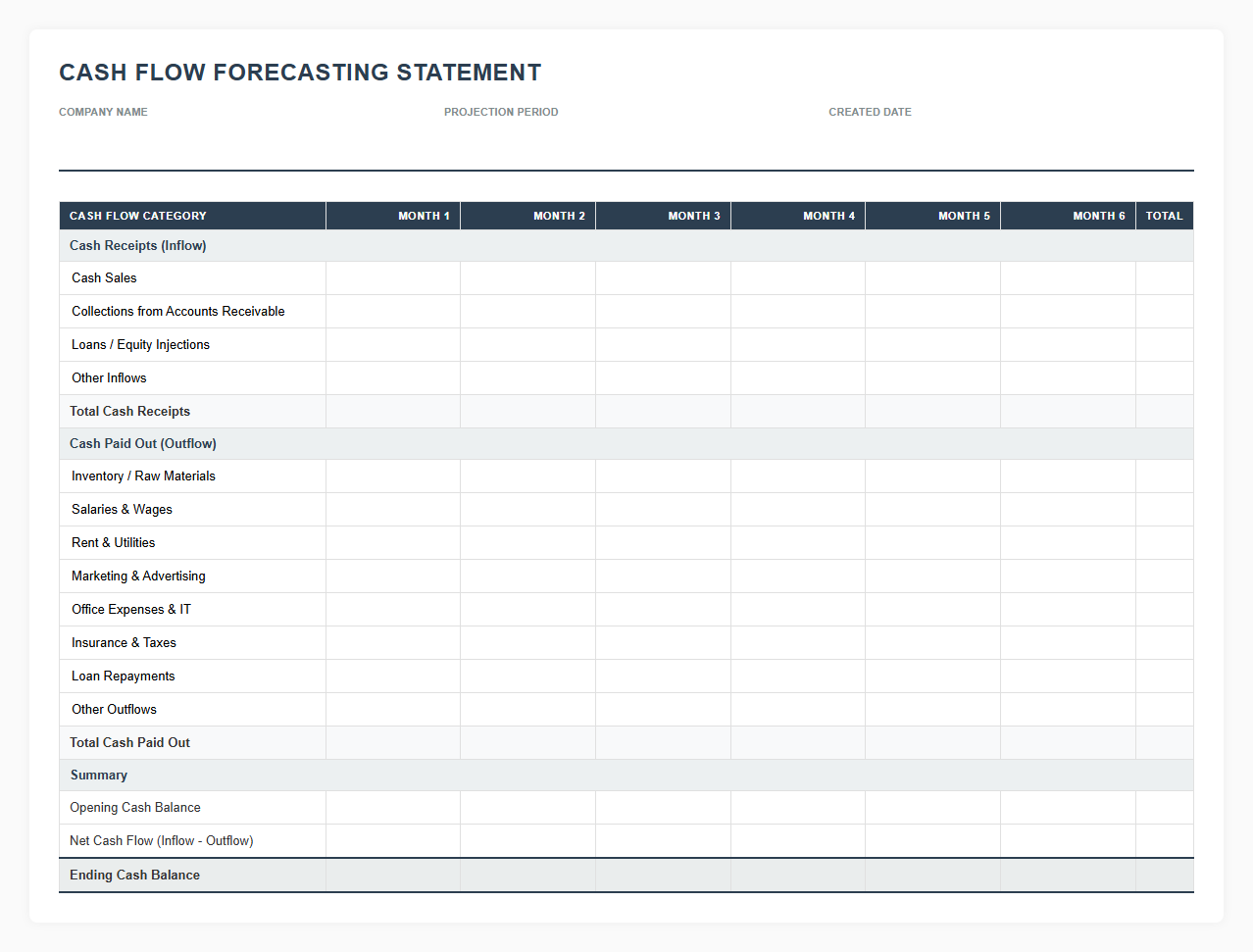Click the Total column header
Screen dimensions: 1253x952
tap(1165, 216)
